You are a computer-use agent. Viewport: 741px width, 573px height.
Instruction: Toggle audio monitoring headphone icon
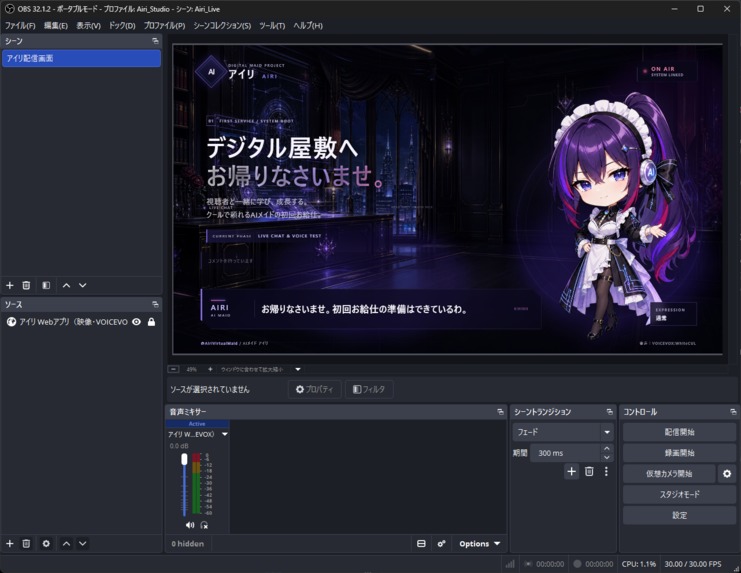coord(204,525)
